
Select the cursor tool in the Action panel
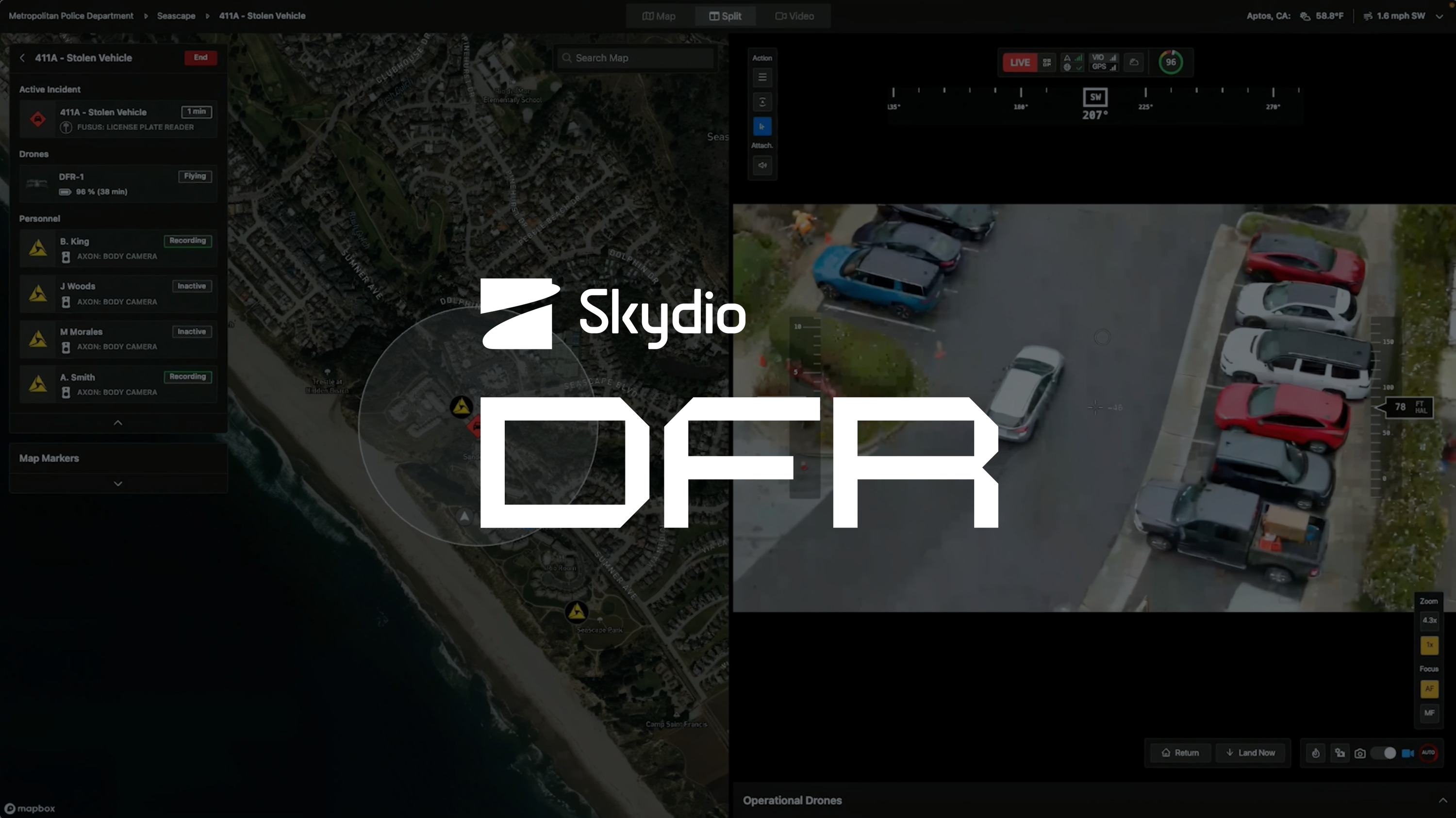coord(762,127)
